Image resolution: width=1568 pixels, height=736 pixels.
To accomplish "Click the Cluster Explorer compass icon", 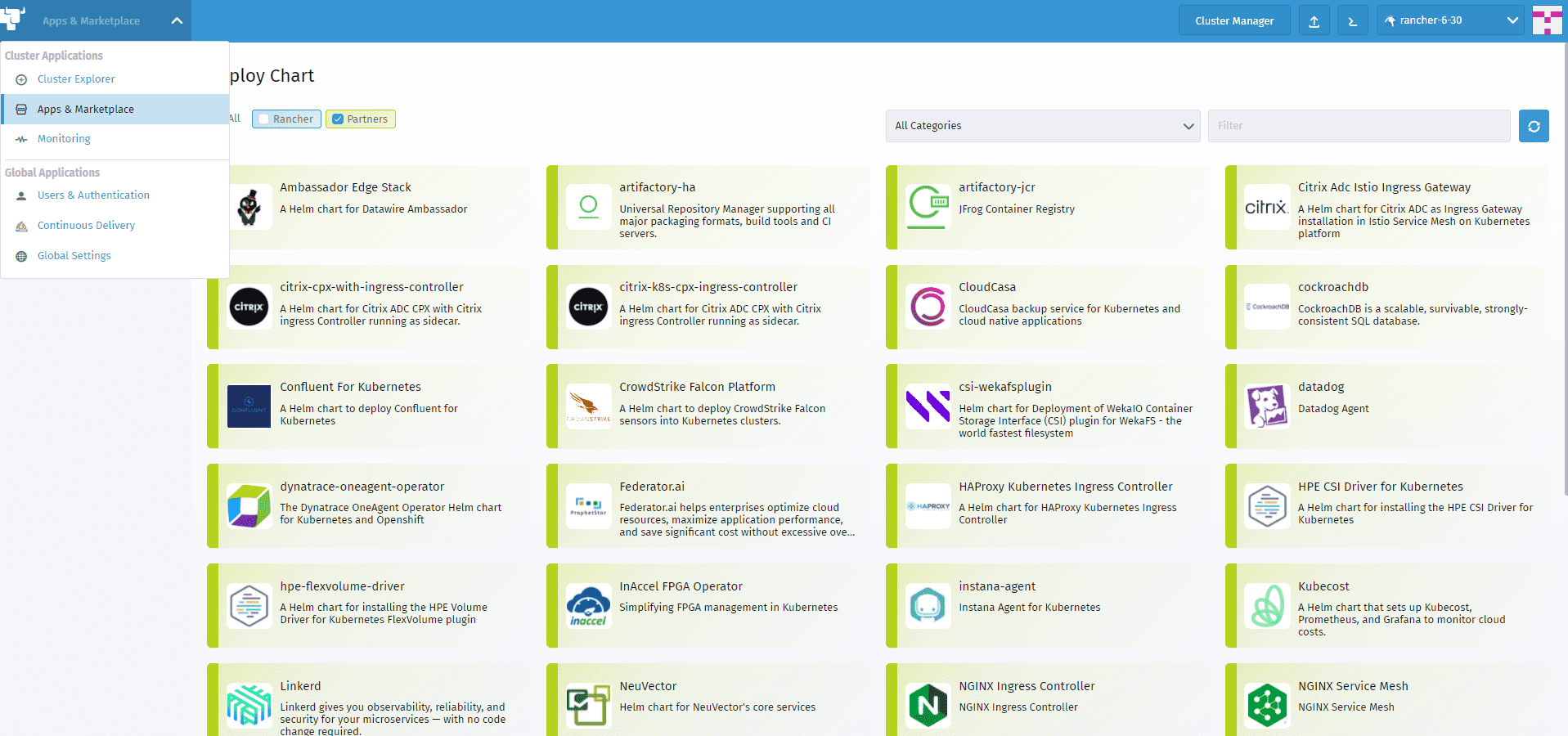I will (21, 79).
